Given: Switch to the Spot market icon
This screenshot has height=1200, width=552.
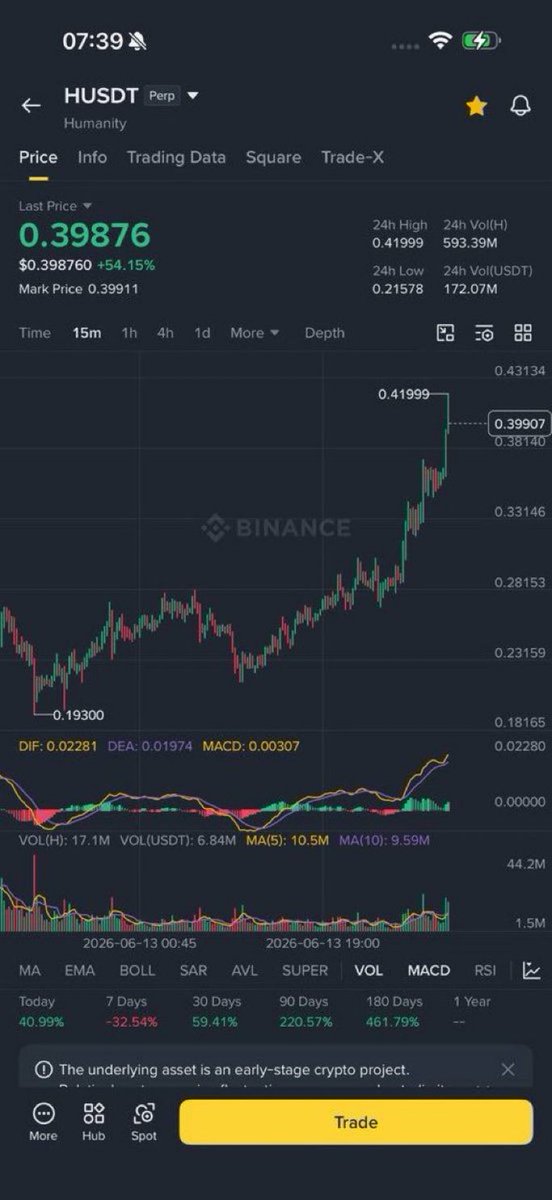Looking at the screenshot, I should point(144,1121).
